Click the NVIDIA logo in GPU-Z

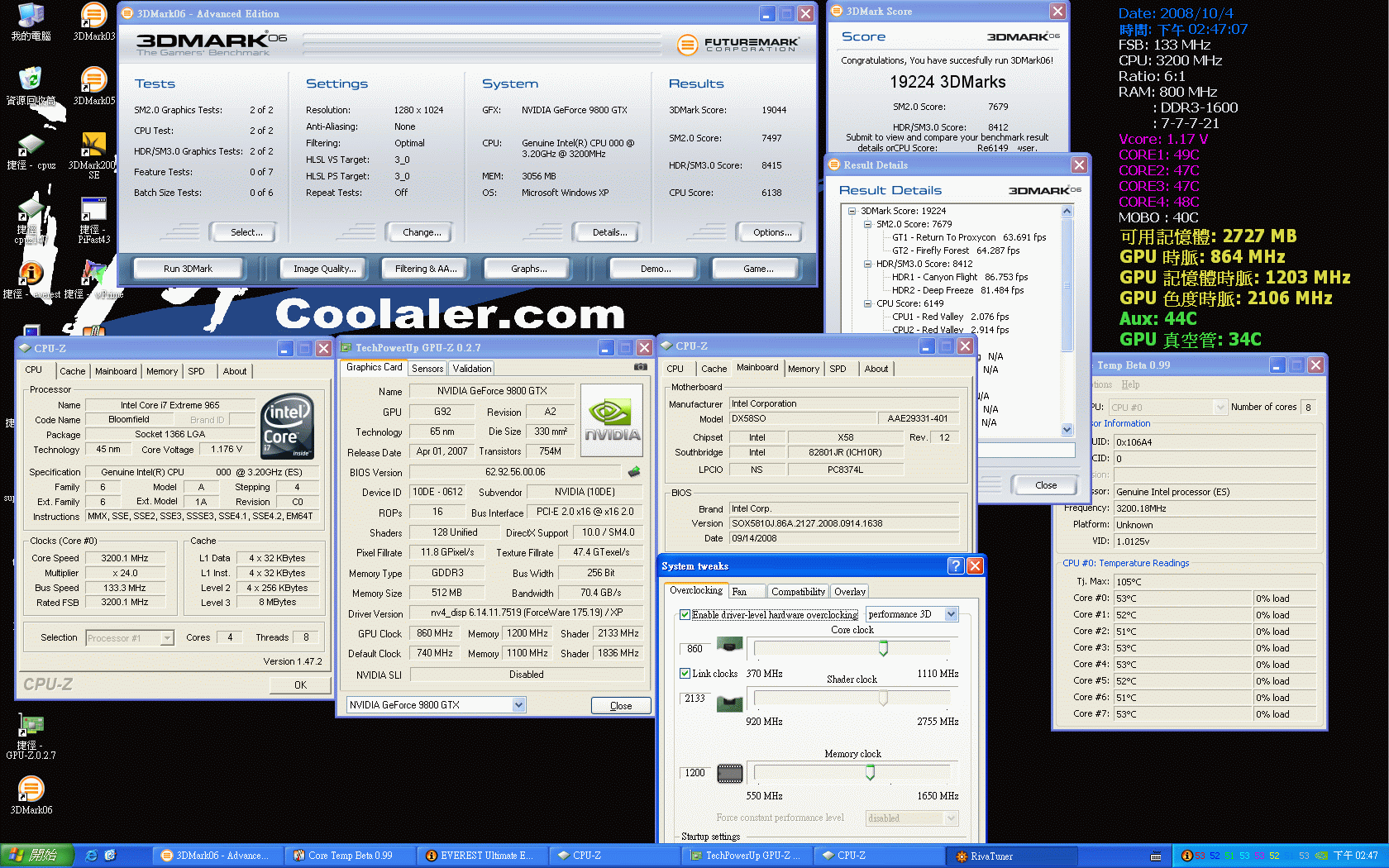pos(612,421)
